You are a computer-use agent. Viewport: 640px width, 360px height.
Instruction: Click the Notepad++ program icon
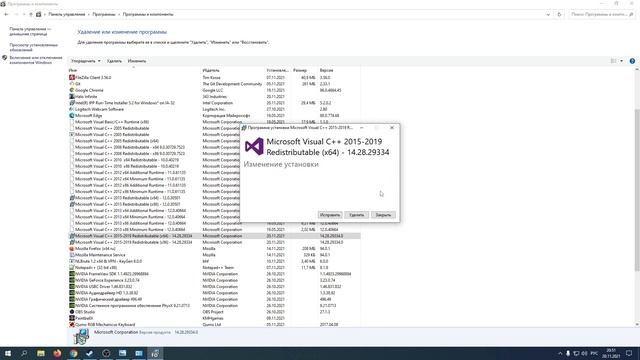pyautogui.click(x=72, y=268)
